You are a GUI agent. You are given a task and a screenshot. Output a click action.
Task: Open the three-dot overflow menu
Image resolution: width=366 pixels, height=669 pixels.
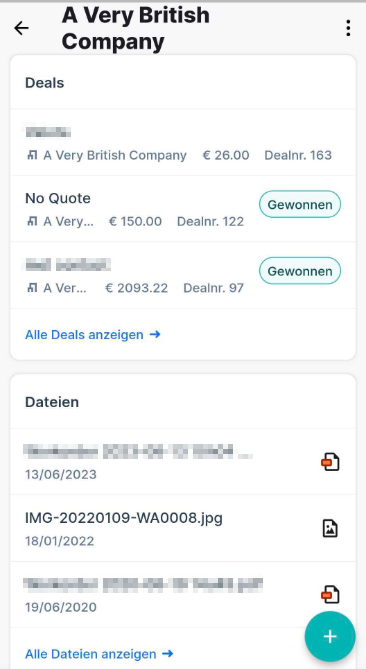coord(348,28)
